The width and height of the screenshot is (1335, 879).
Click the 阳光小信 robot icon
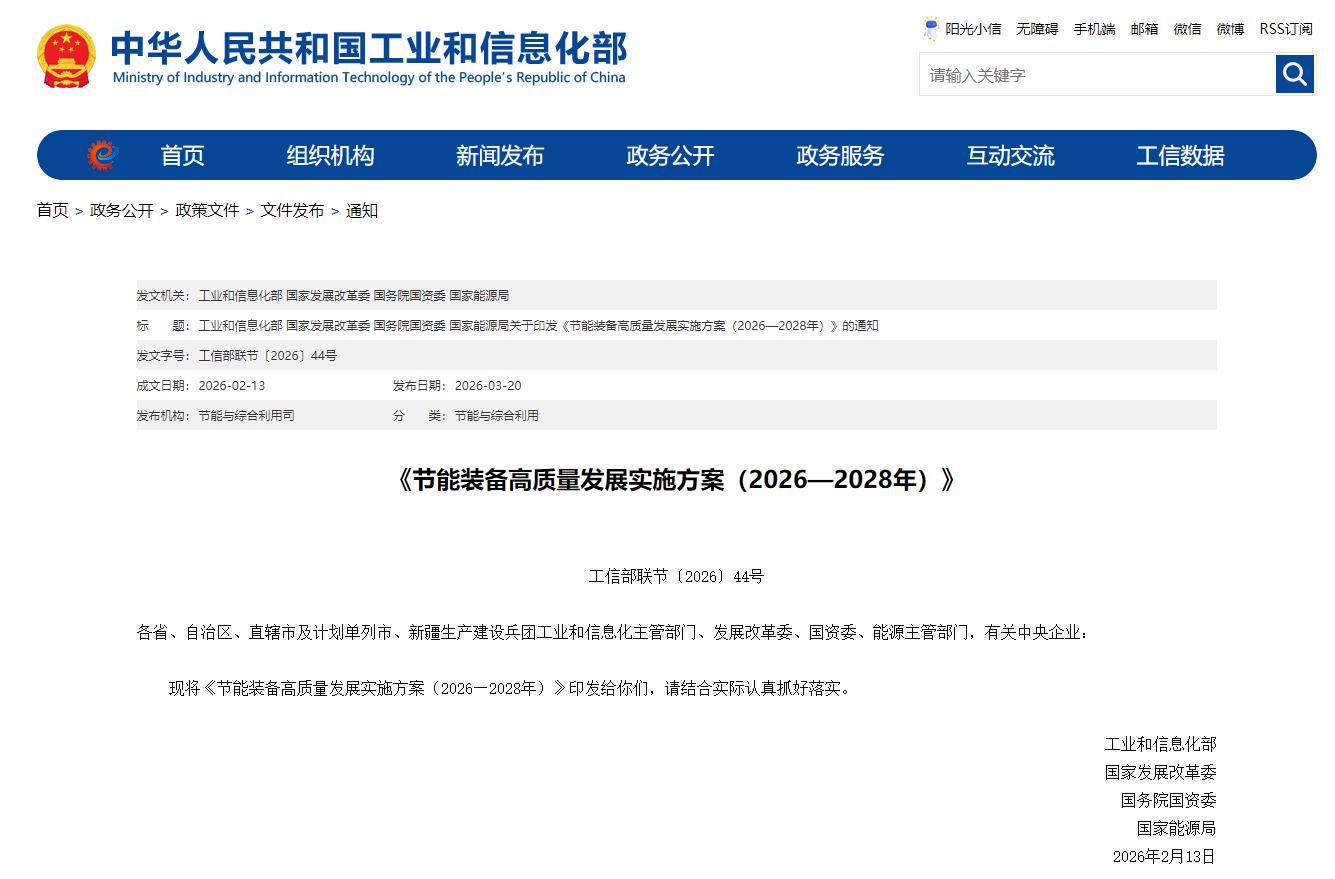click(x=931, y=29)
